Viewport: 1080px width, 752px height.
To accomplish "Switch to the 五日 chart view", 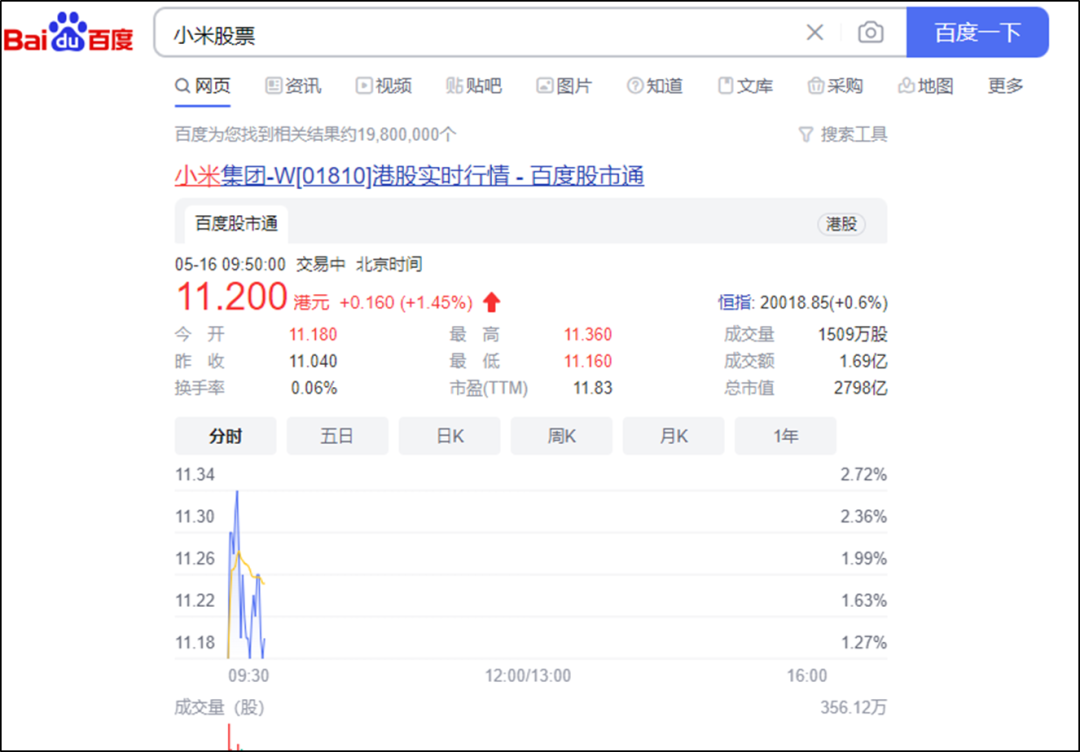I will pos(337,436).
